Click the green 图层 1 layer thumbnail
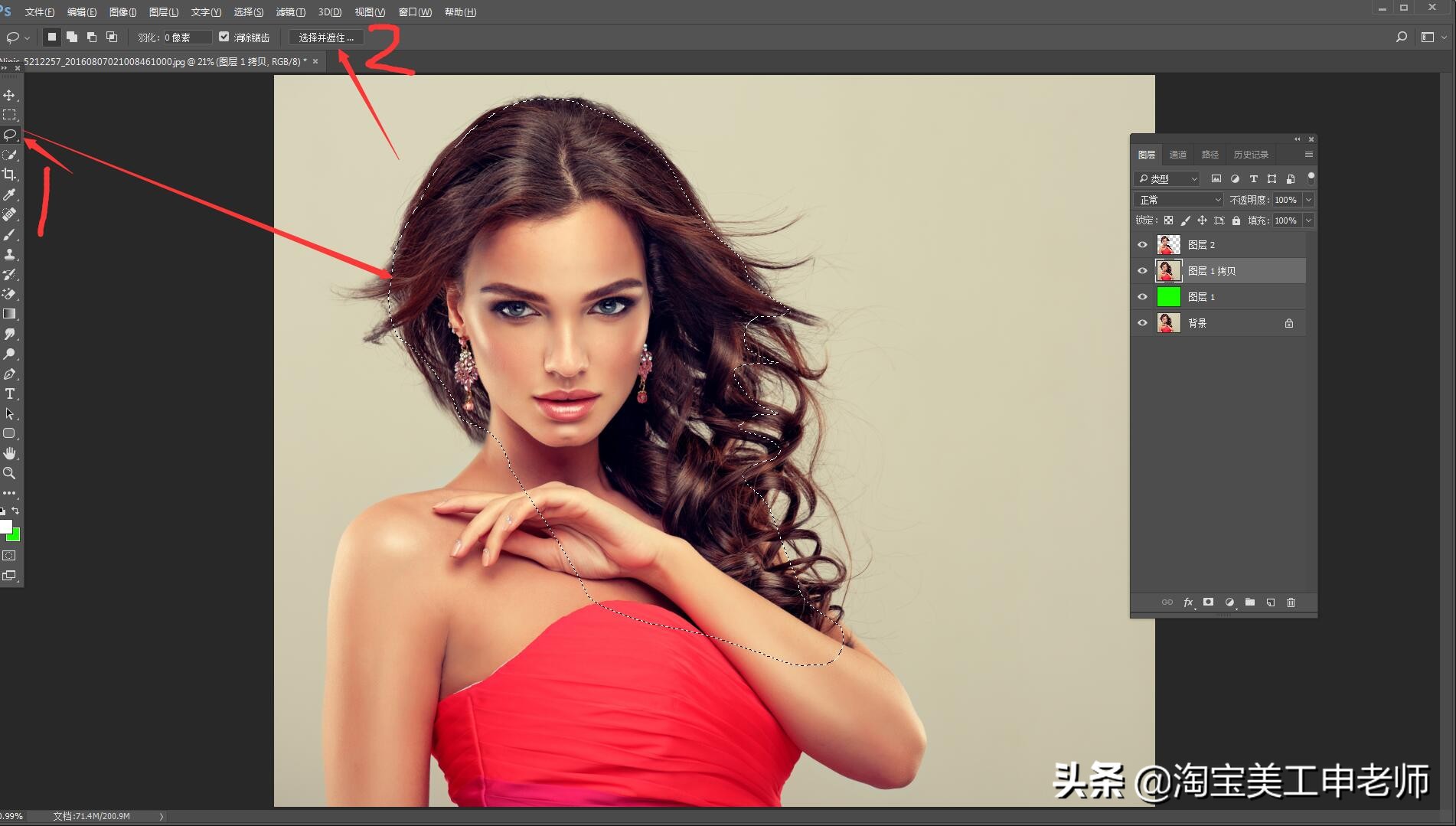 pos(1168,297)
